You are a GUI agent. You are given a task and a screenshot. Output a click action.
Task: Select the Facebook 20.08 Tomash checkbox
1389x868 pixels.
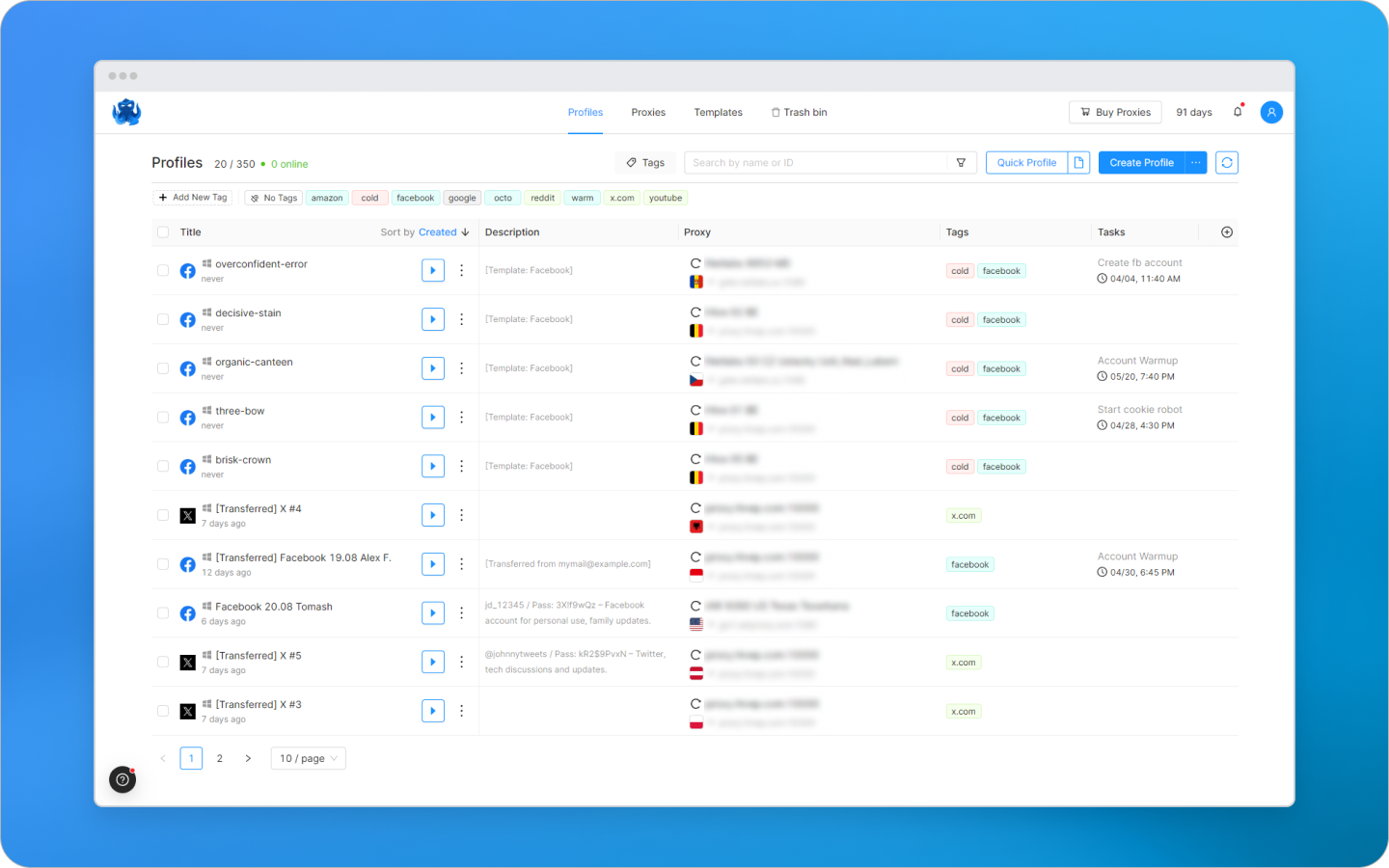click(163, 613)
